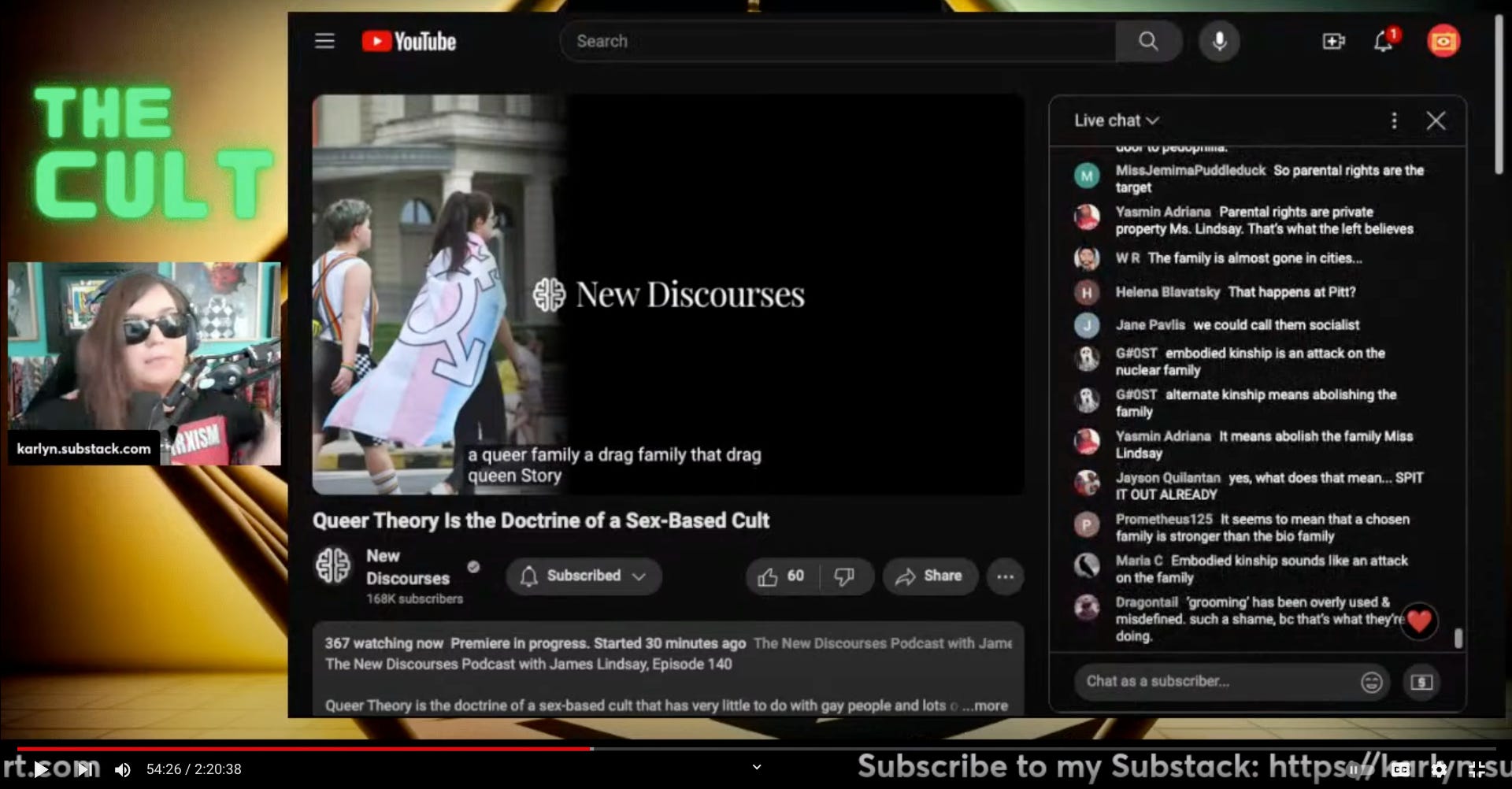Skip to next video in player

pyautogui.click(x=84, y=769)
